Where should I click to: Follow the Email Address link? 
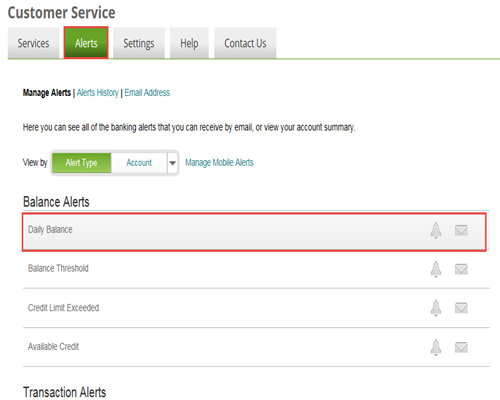tap(147, 92)
